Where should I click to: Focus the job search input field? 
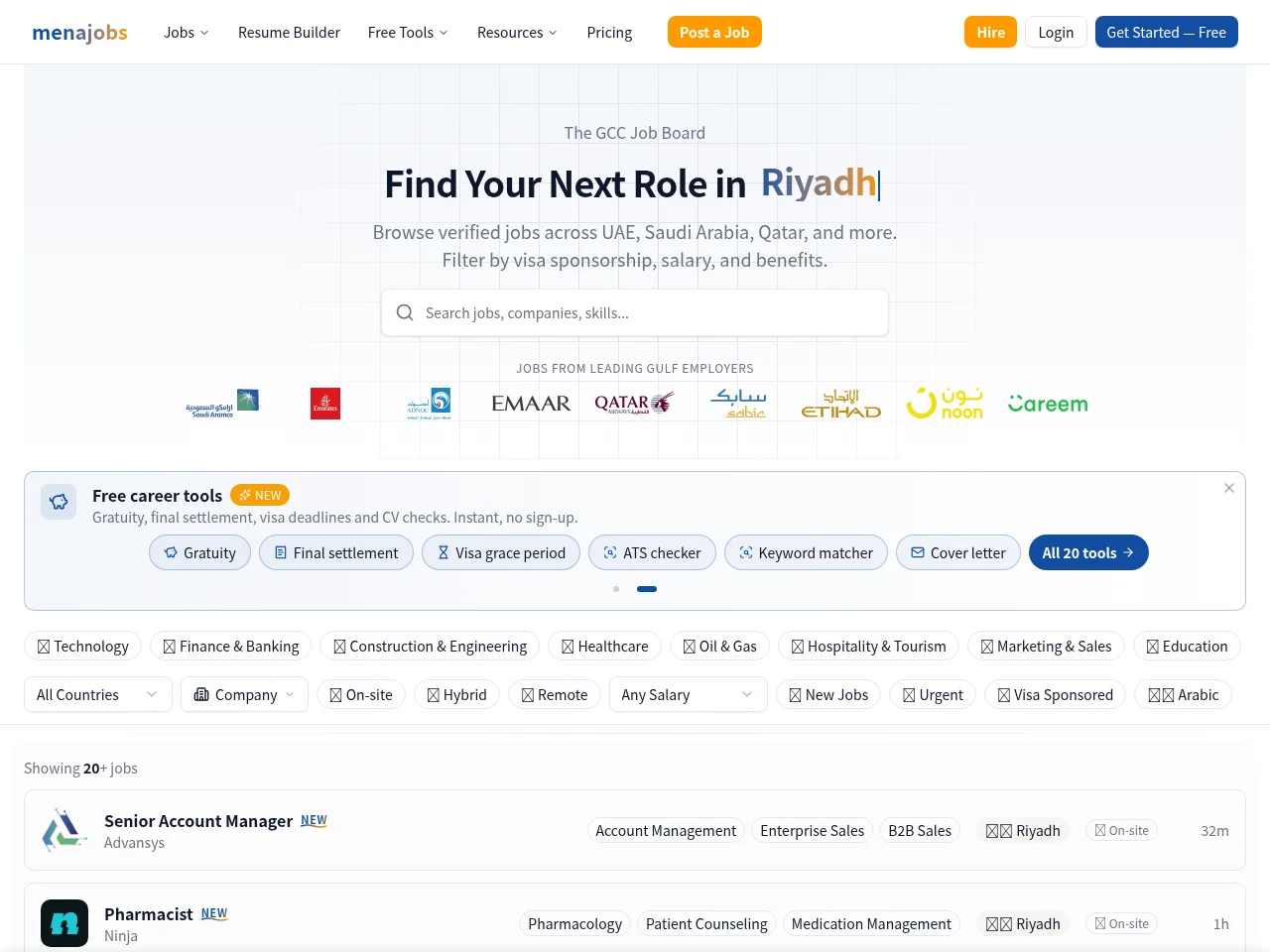point(635,313)
